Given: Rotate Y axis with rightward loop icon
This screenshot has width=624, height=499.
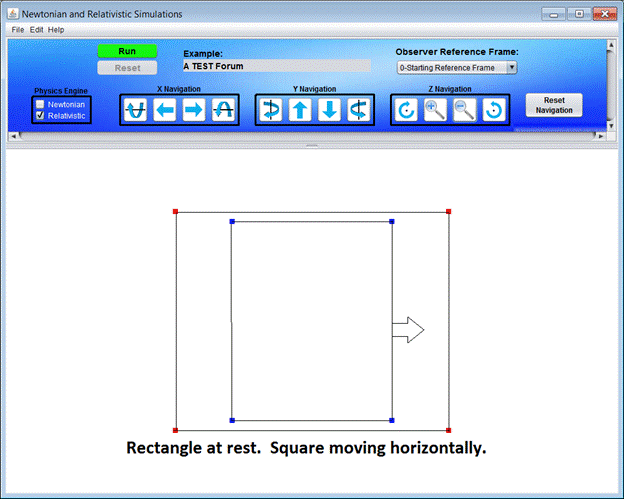Looking at the screenshot, I should coord(271,110).
